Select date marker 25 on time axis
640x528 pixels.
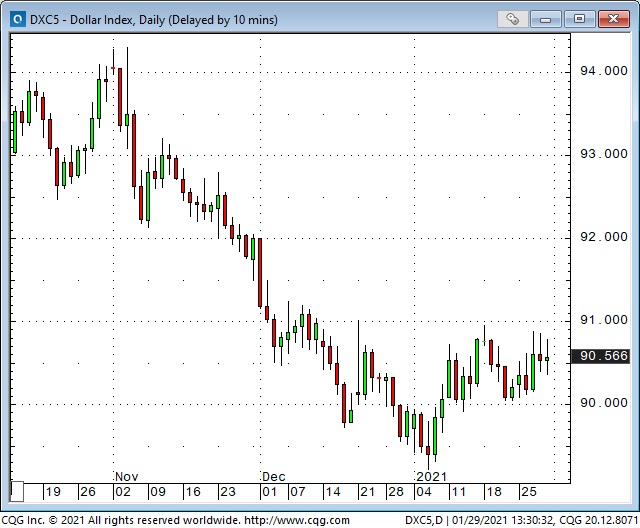pos(529,492)
